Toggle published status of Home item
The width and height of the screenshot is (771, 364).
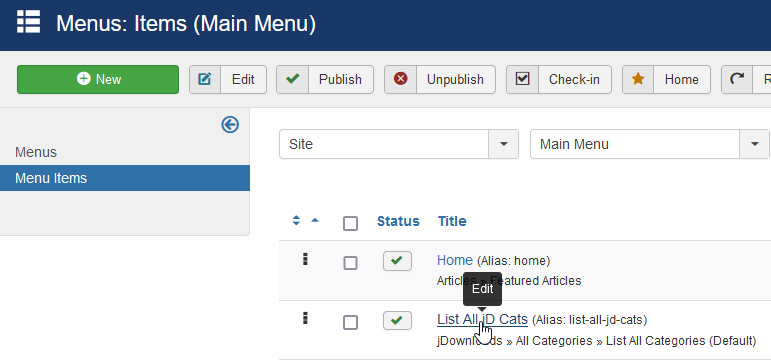tap(397, 261)
